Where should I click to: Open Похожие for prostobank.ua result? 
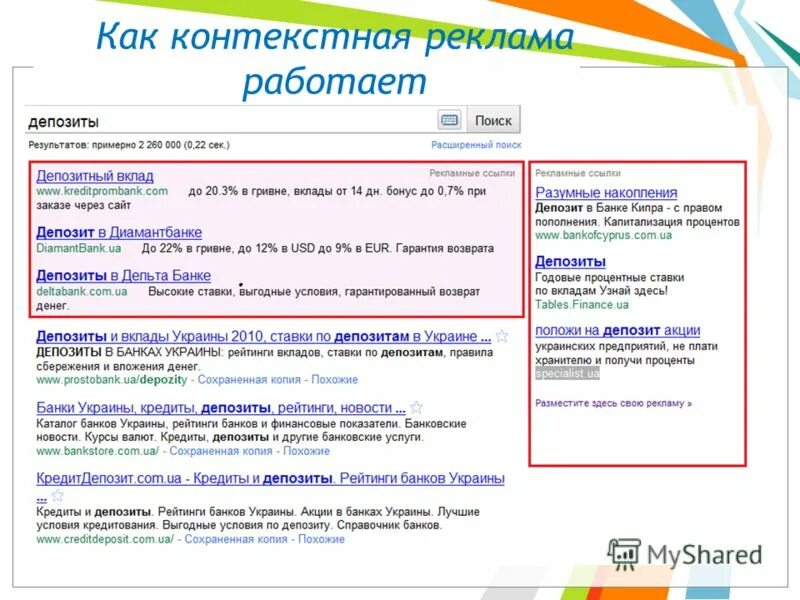pyautogui.click(x=335, y=380)
